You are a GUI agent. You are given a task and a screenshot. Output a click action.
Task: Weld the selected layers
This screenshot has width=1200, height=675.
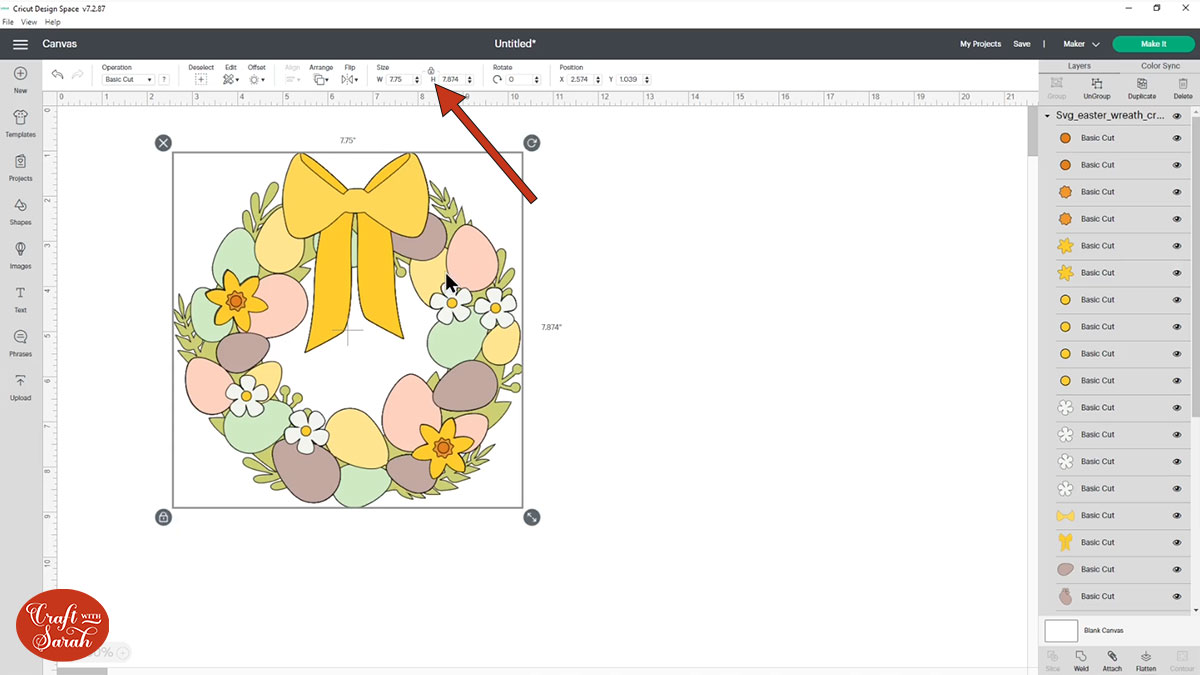click(x=1081, y=660)
